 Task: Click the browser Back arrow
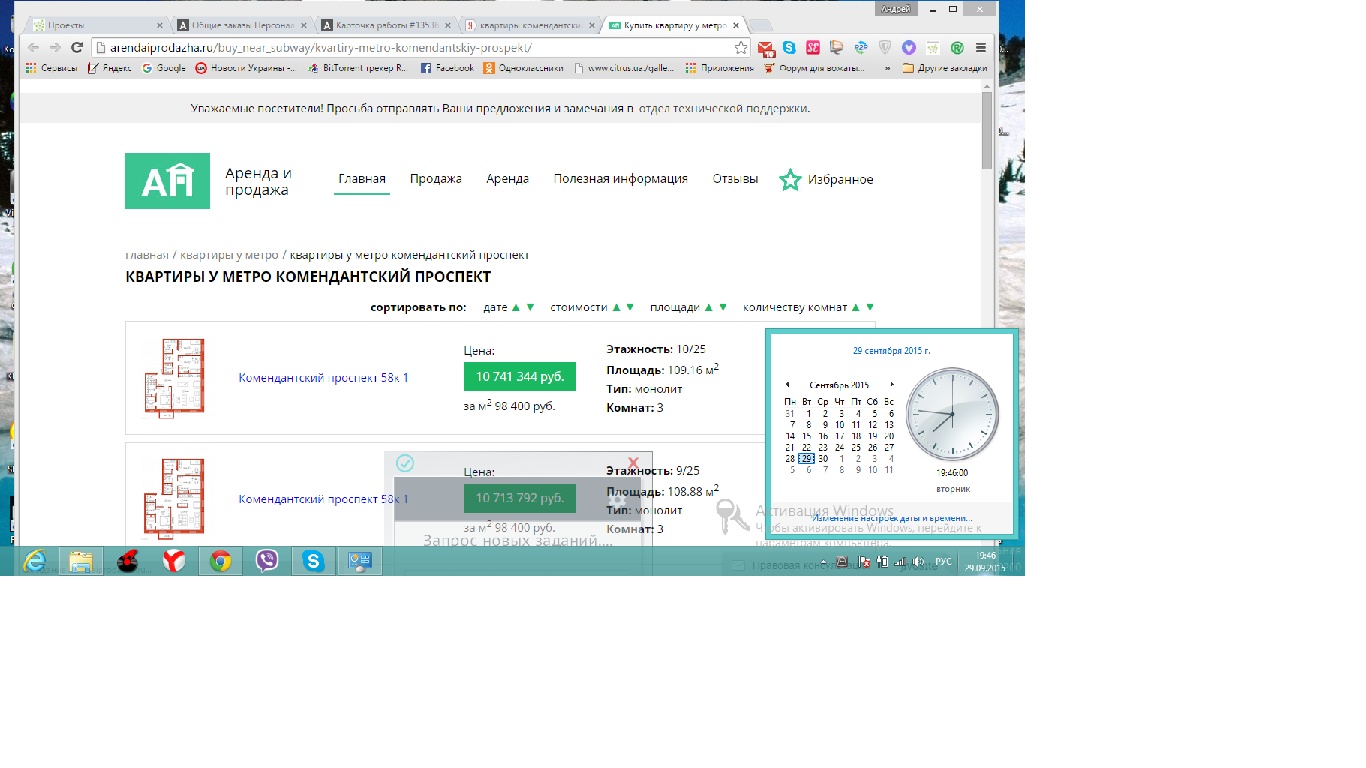click(x=33, y=47)
